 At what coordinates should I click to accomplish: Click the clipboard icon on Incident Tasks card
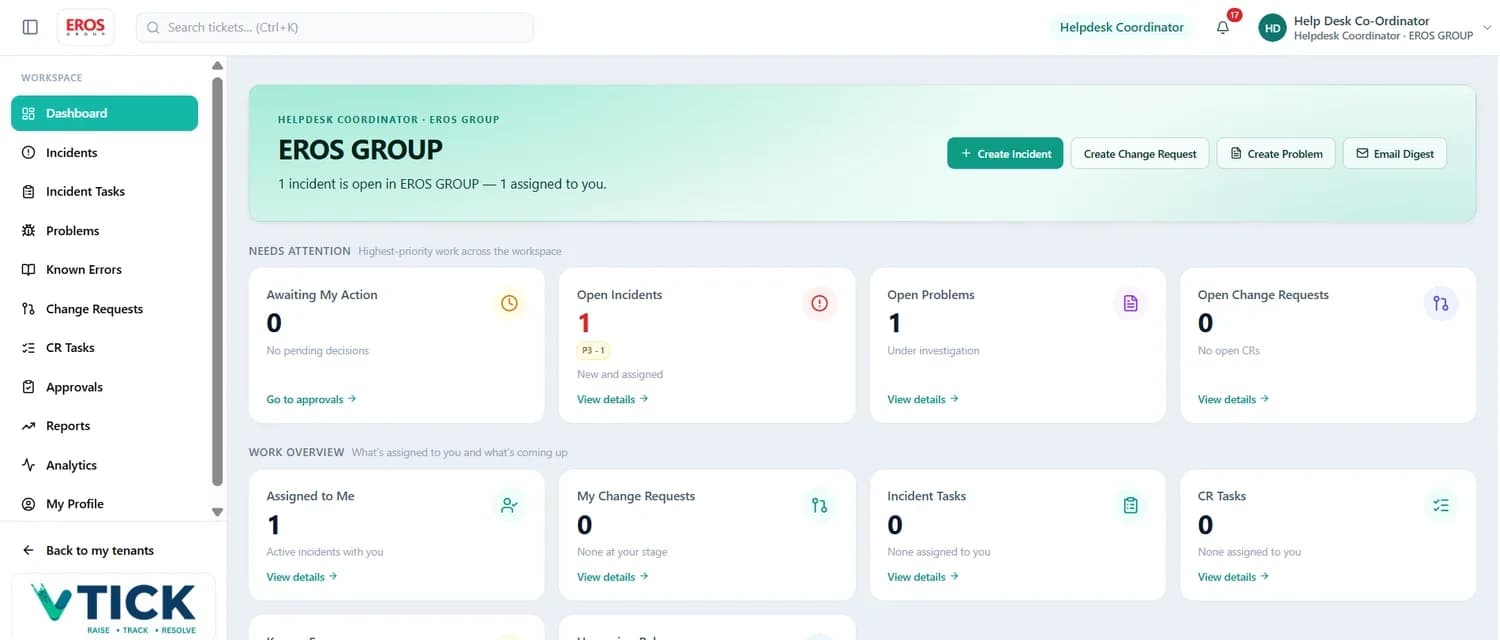[1130, 505]
